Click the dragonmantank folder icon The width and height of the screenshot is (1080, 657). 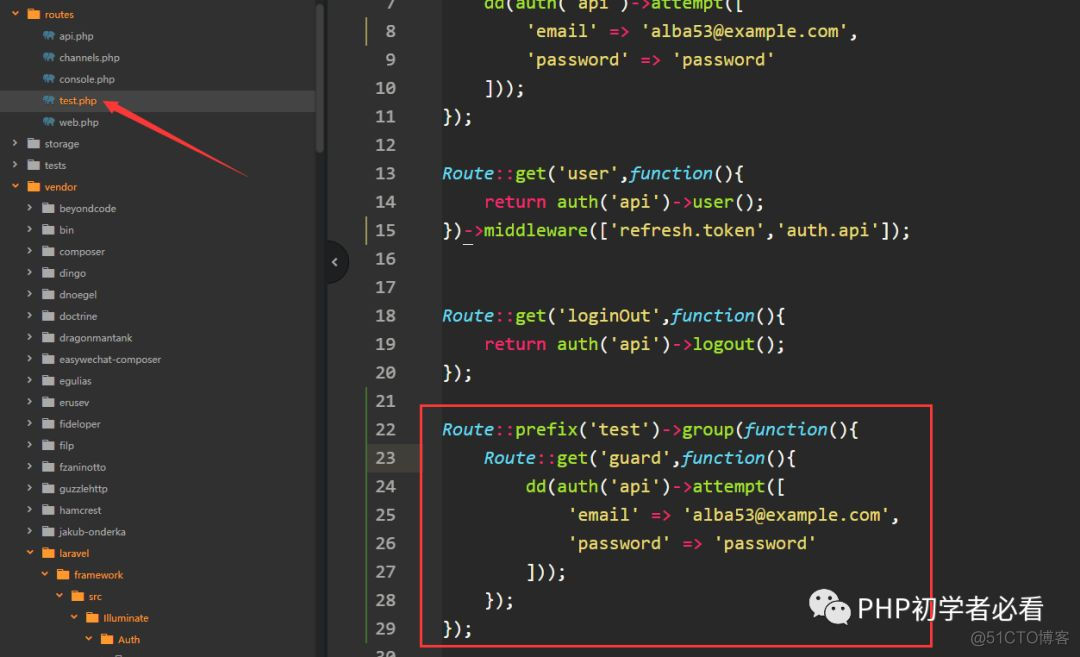click(x=48, y=337)
